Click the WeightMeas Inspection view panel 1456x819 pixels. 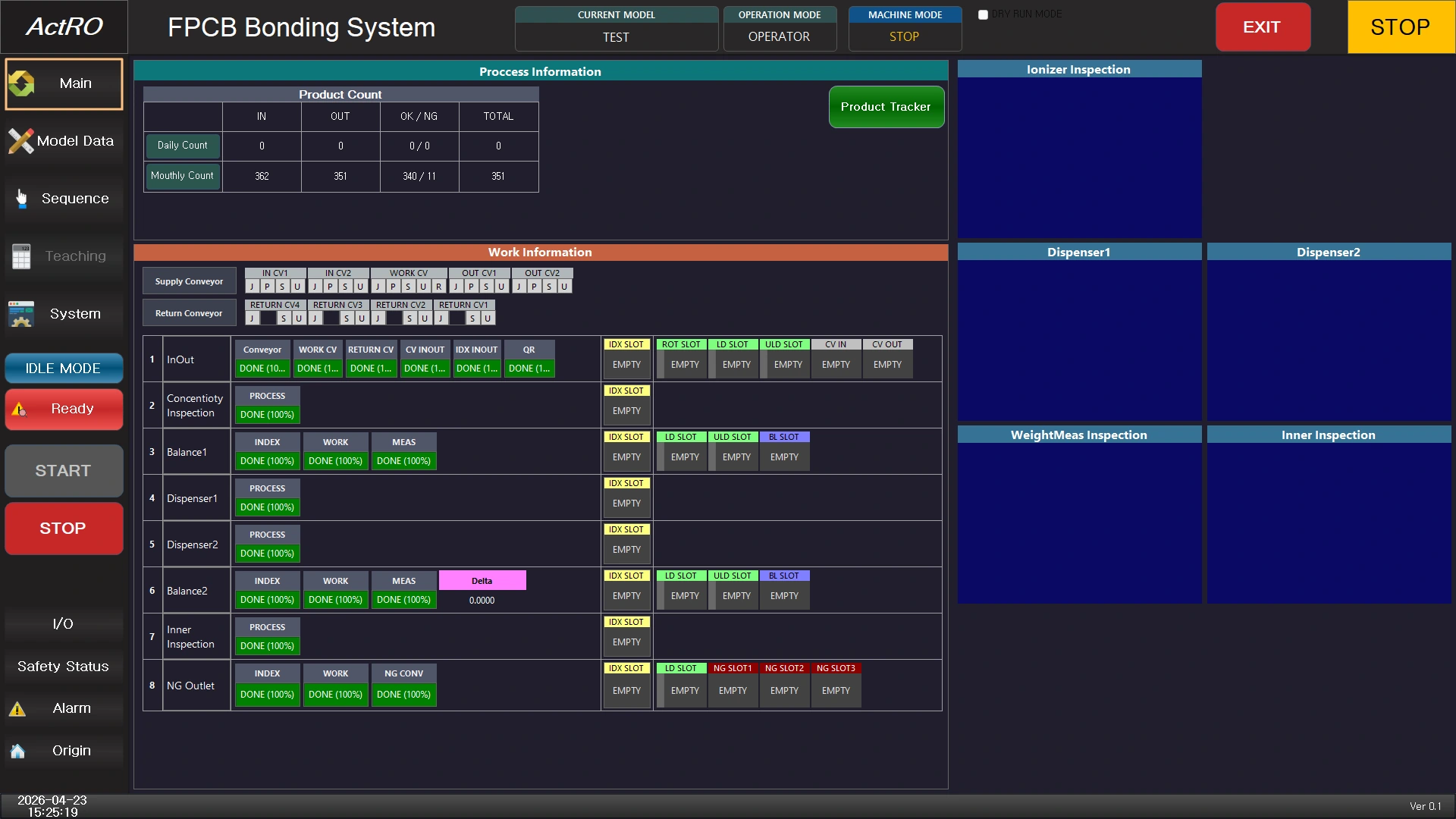click(1080, 523)
